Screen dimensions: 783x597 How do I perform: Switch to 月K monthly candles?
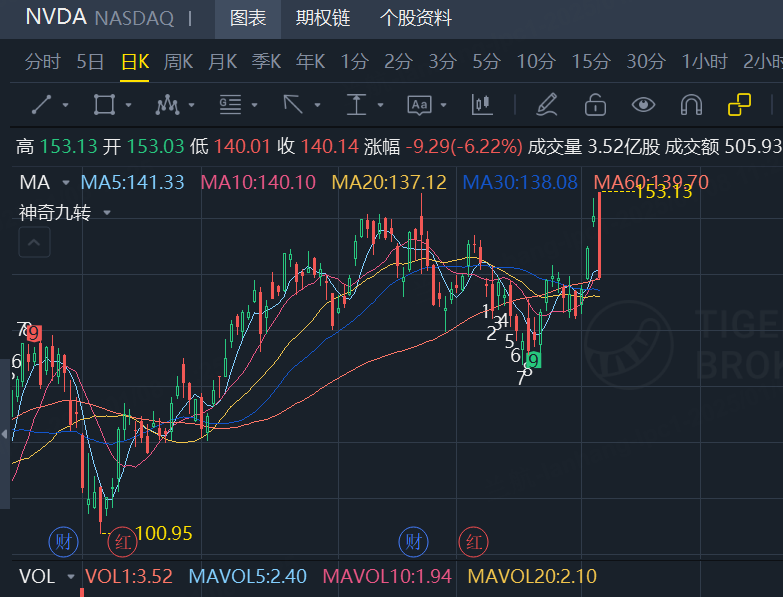point(222,62)
